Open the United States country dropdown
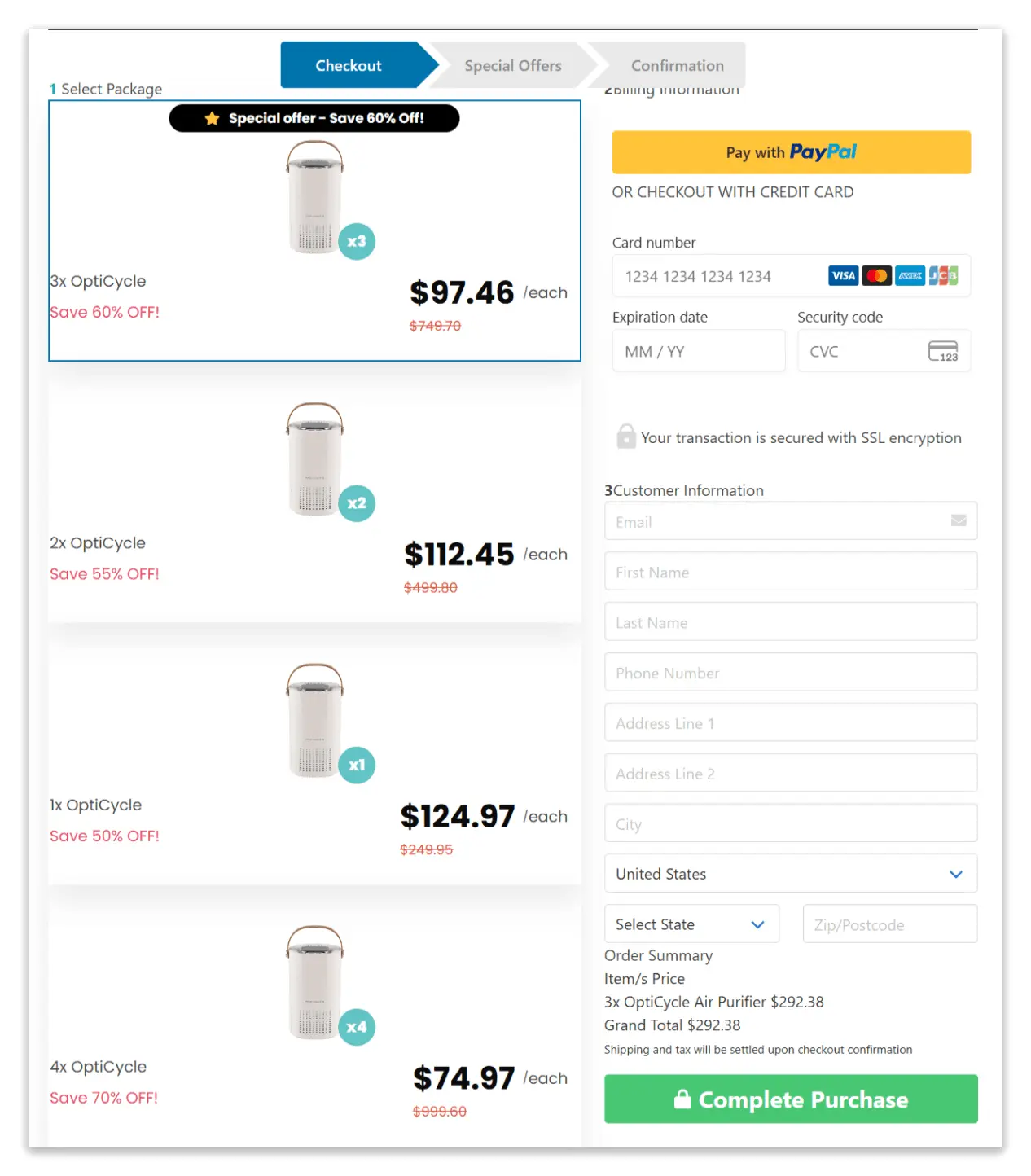 tap(790, 874)
